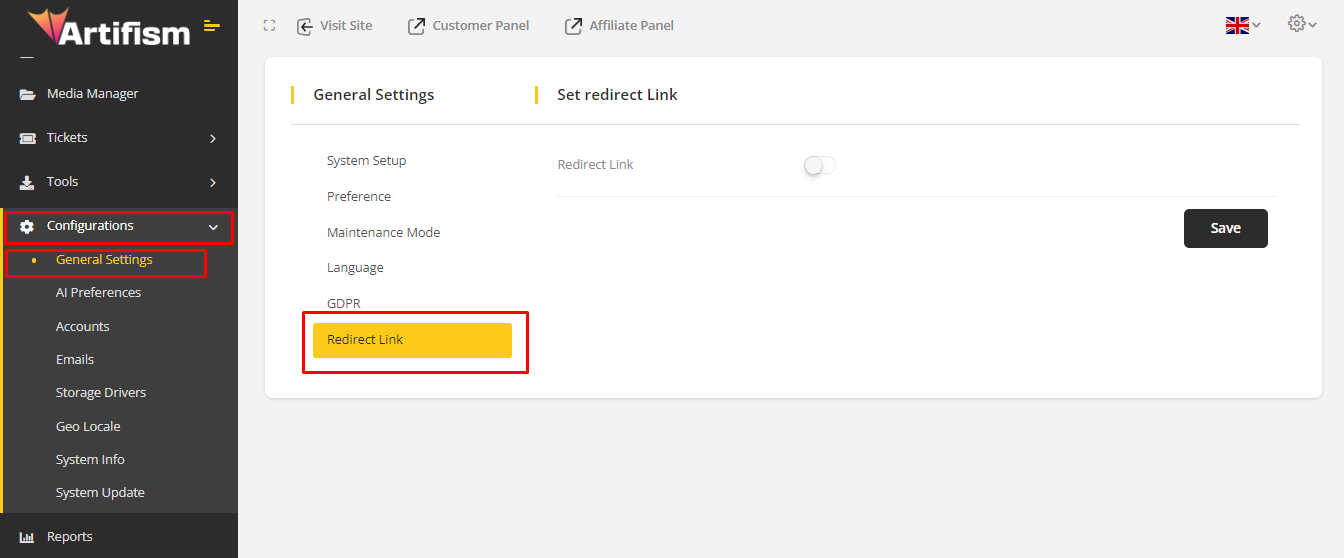This screenshot has width=1344, height=558.
Task: Click the Reports chart icon
Action: tap(27, 537)
